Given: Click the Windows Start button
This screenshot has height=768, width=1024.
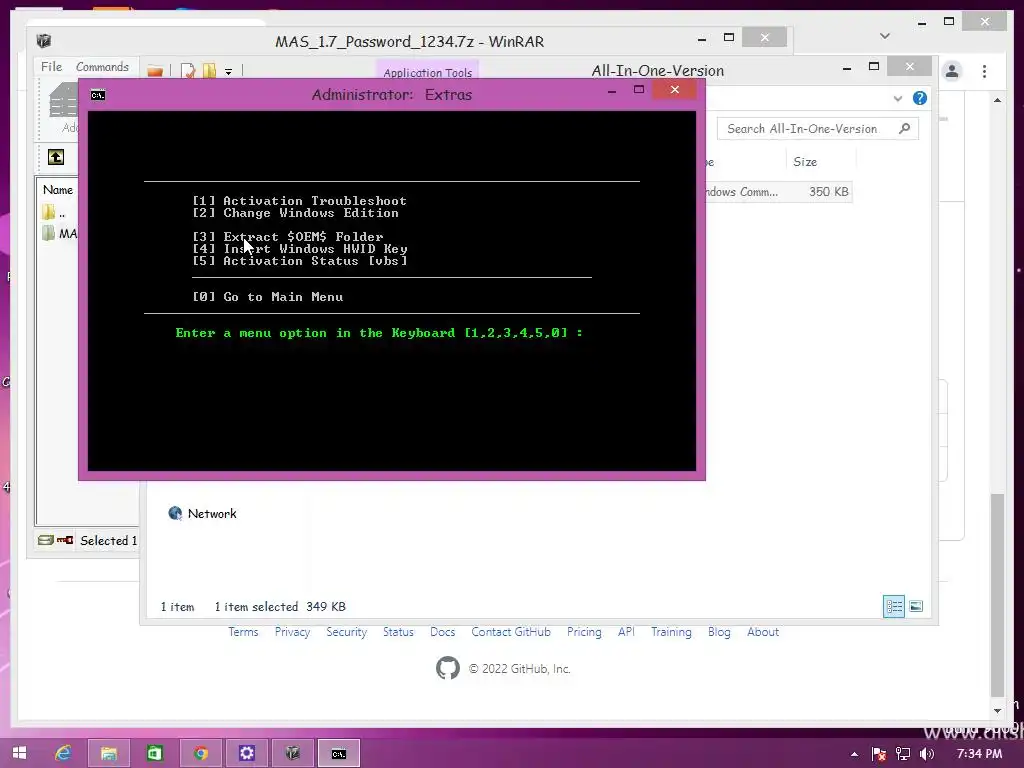Looking at the screenshot, I should pos(19,752).
